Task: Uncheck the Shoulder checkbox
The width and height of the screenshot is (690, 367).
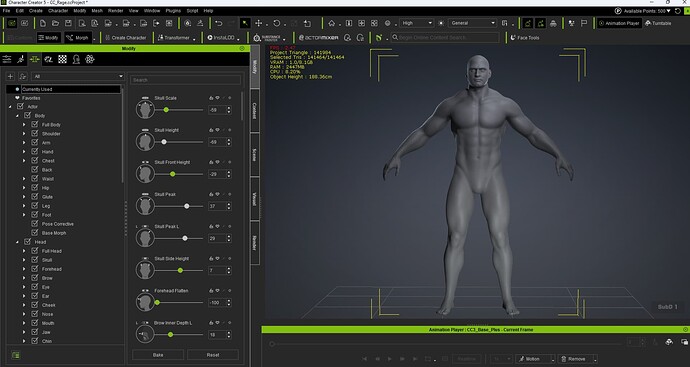Action: point(35,133)
